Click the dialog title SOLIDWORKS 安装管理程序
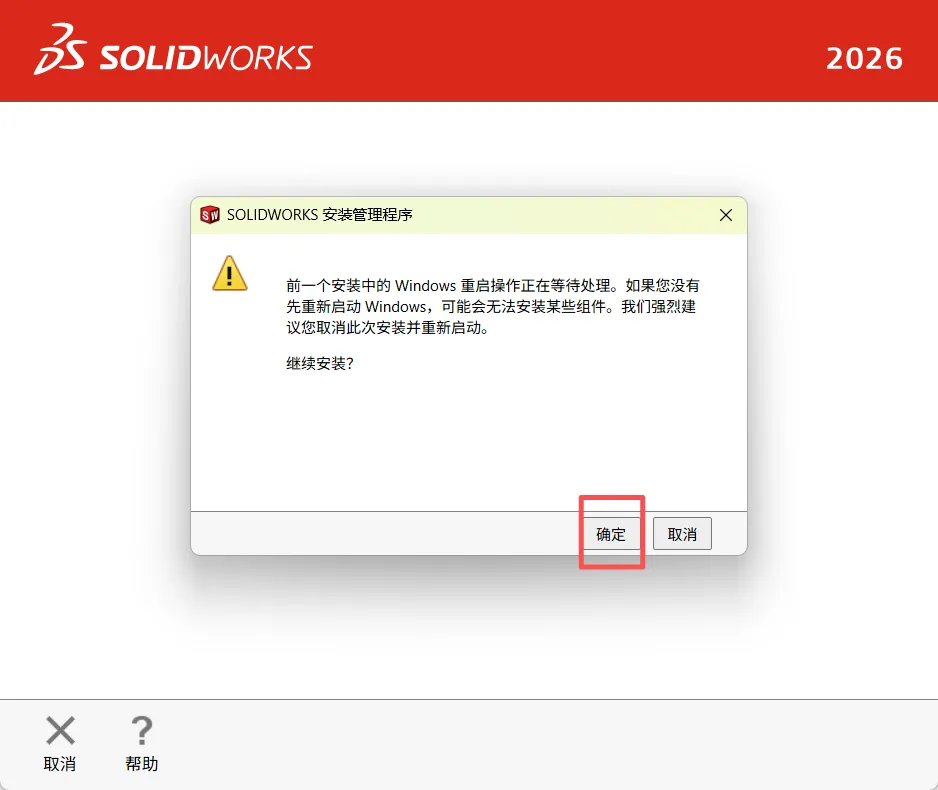The height and width of the screenshot is (790, 938). pos(319,215)
